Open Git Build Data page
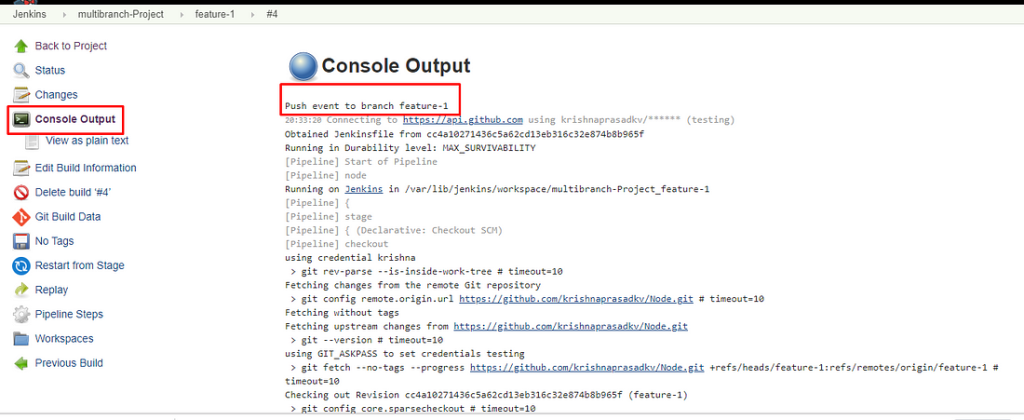 pos(67,216)
